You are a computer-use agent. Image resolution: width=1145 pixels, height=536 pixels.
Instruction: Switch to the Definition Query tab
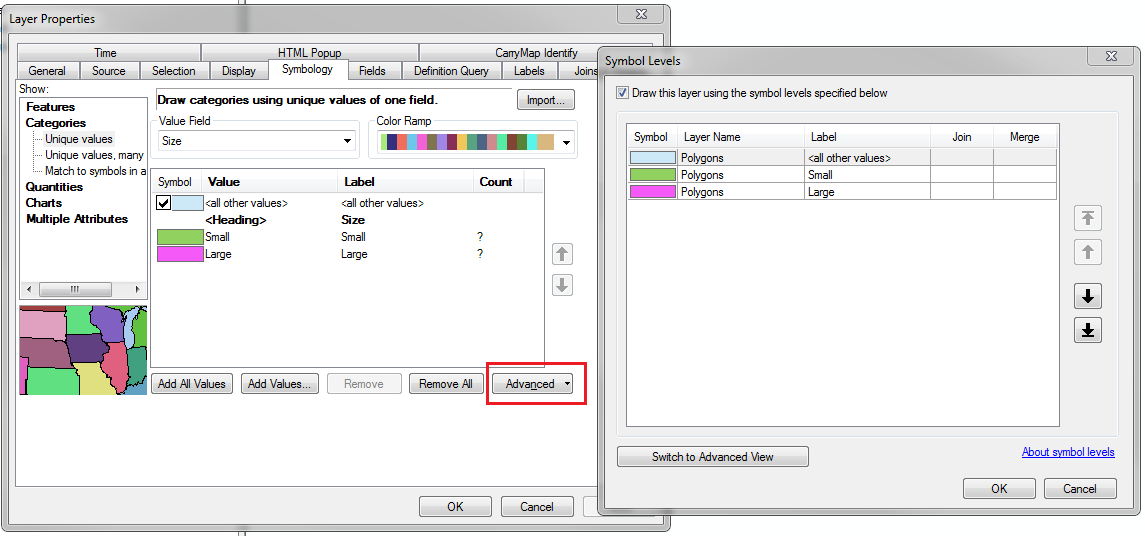point(450,71)
